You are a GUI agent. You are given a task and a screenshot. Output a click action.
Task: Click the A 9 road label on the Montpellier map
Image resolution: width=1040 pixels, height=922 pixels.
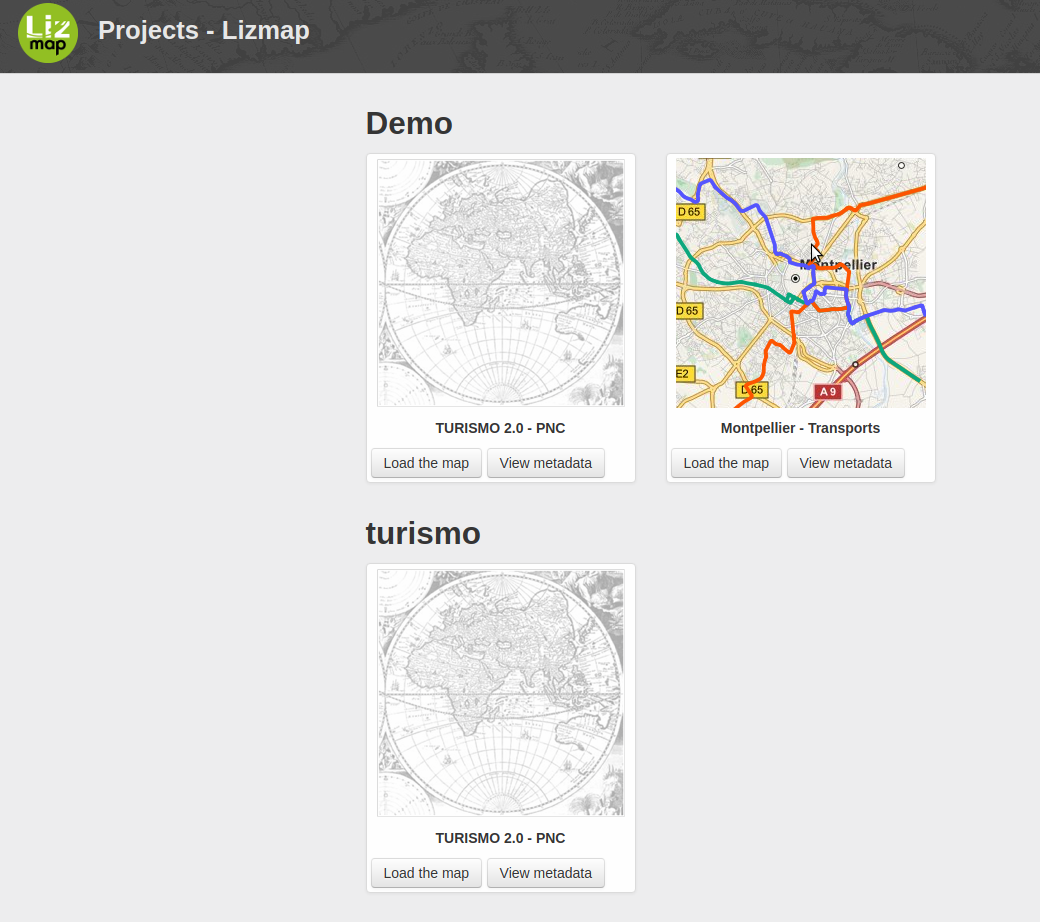[x=828, y=391]
